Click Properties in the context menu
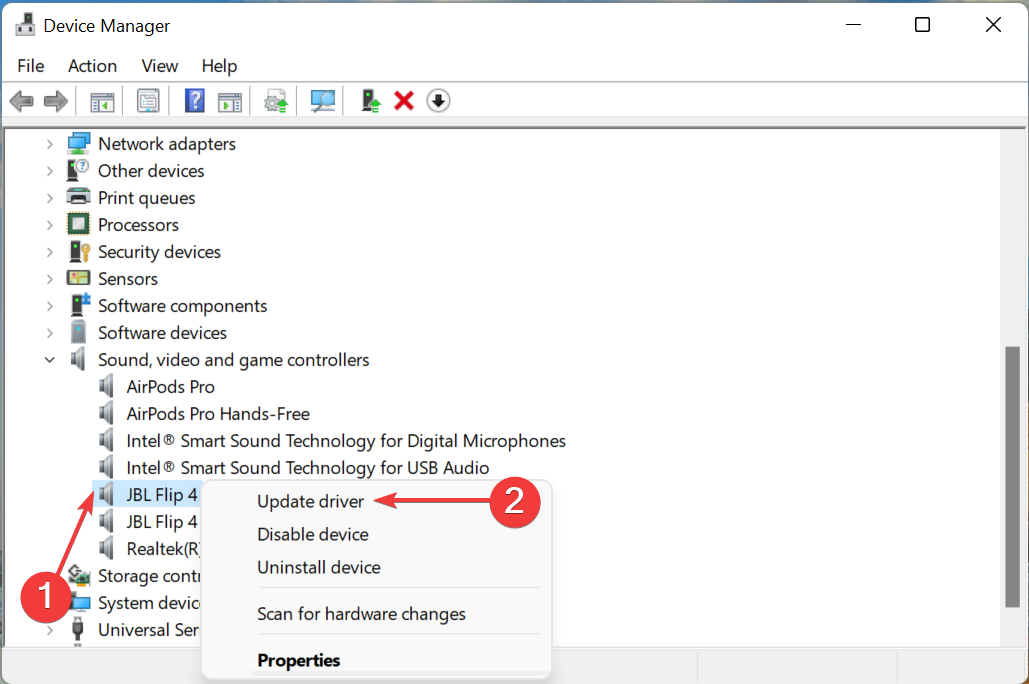 [298, 660]
